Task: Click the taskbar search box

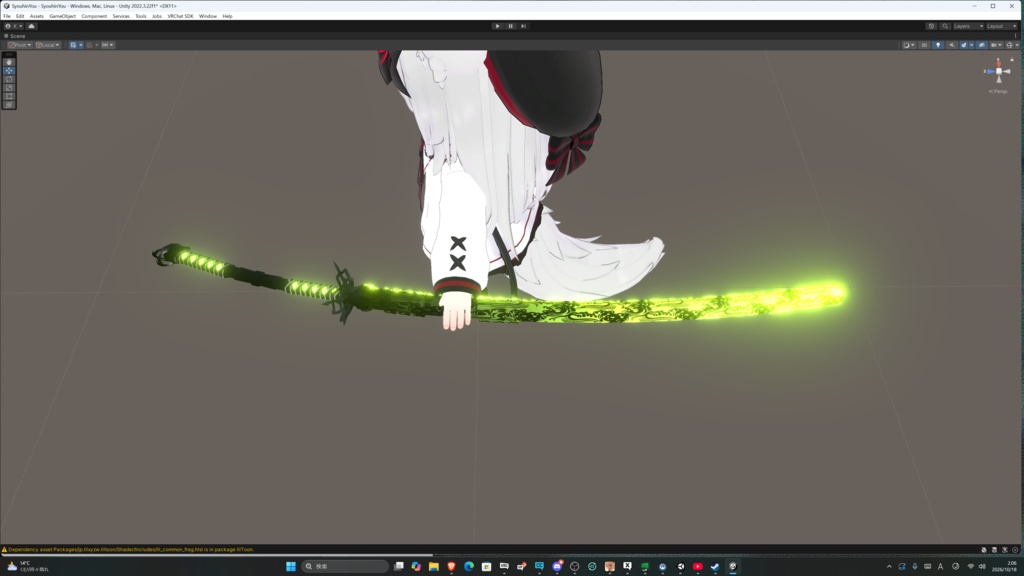Action: 345,566
